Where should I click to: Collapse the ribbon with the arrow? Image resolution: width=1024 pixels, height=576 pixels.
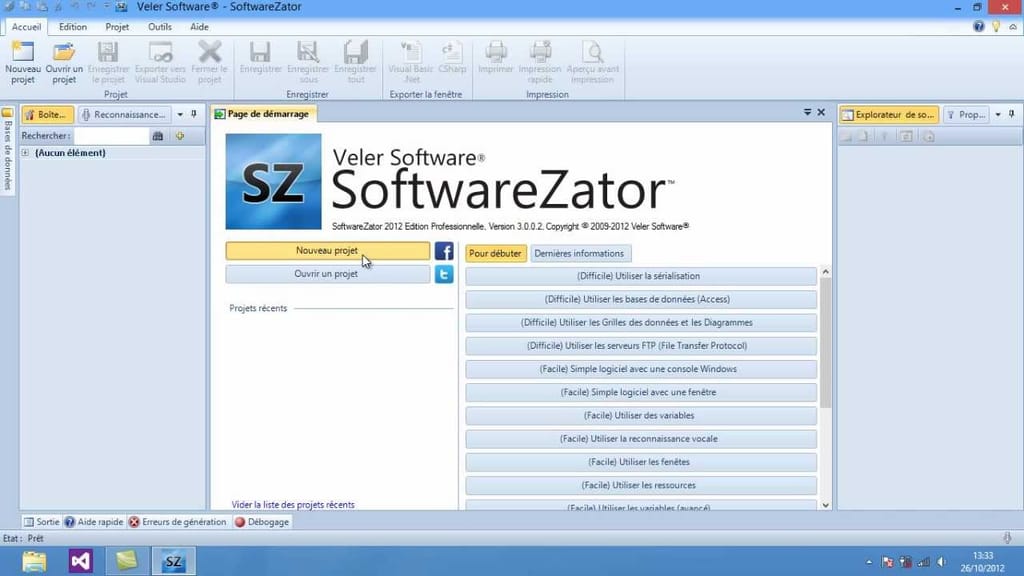1013,27
